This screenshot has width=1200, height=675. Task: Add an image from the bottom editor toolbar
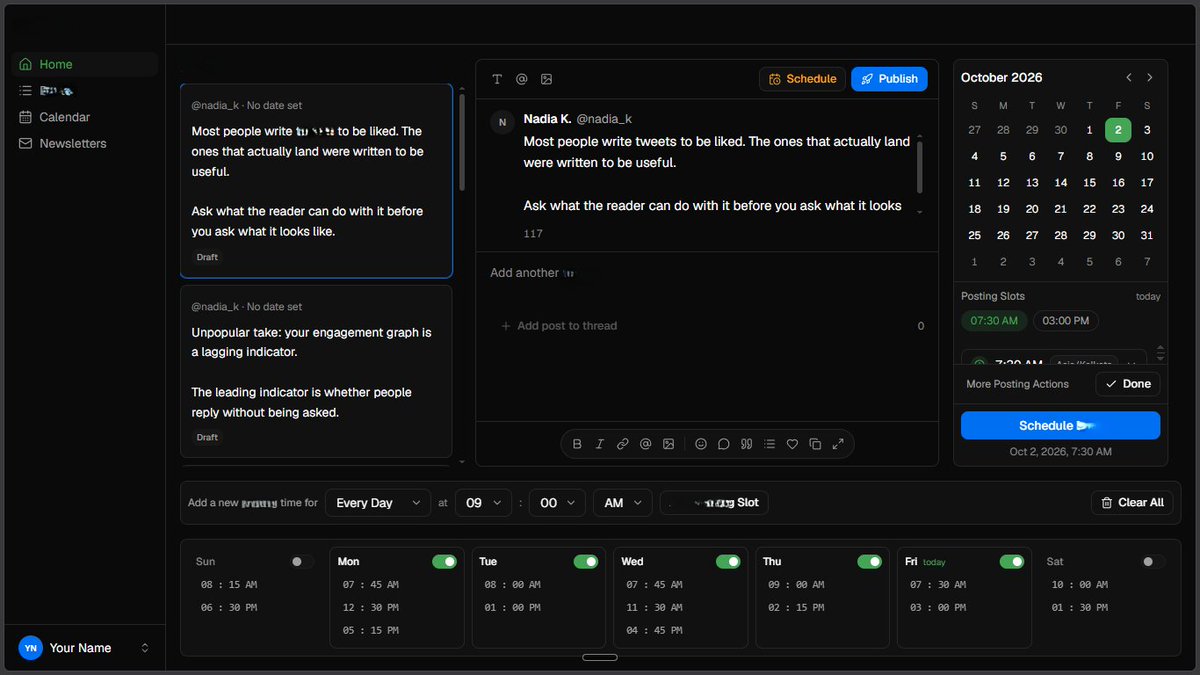coord(668,444)
